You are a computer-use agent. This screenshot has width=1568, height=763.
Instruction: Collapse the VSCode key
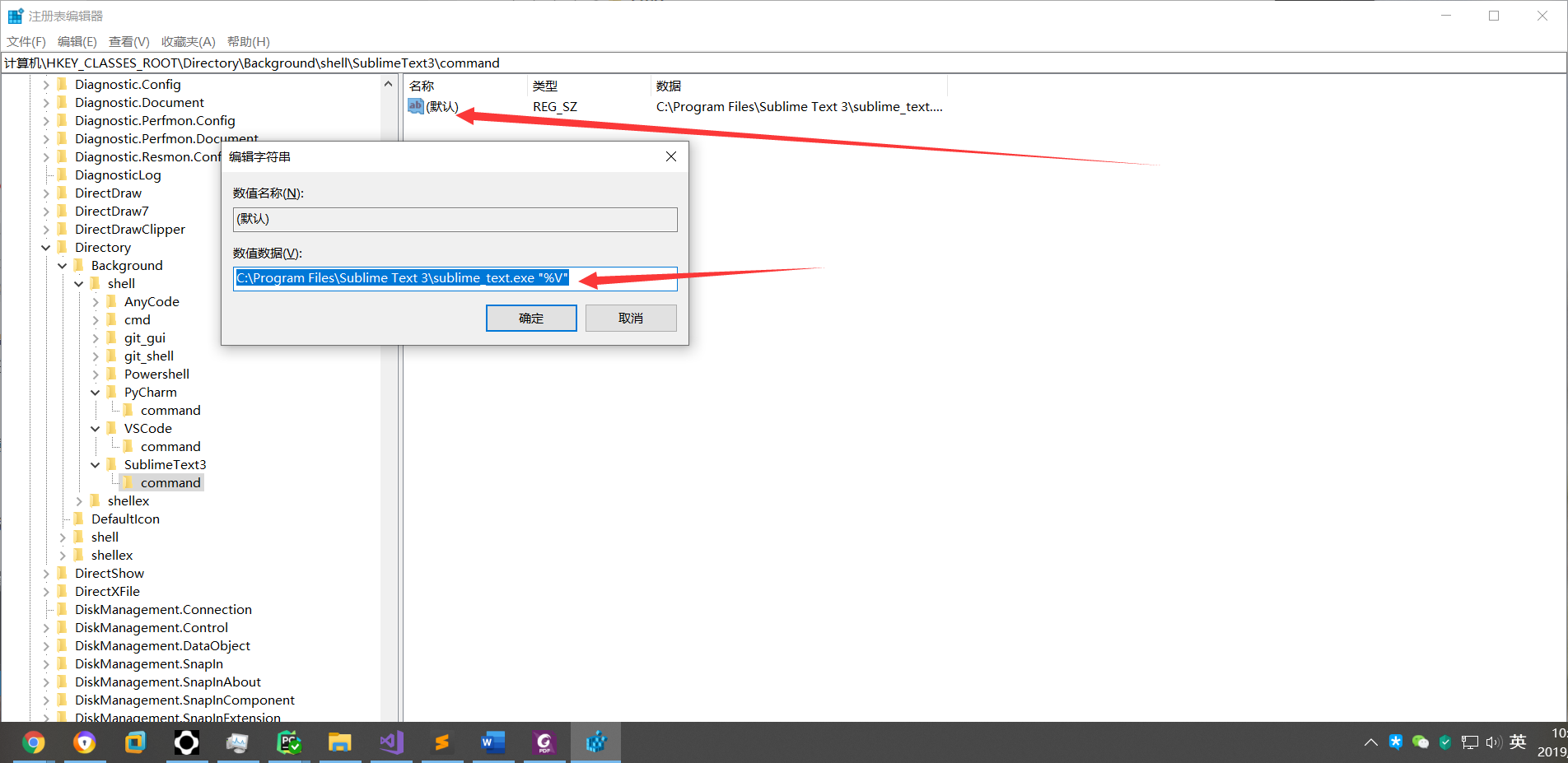click(x=96, y=429)
